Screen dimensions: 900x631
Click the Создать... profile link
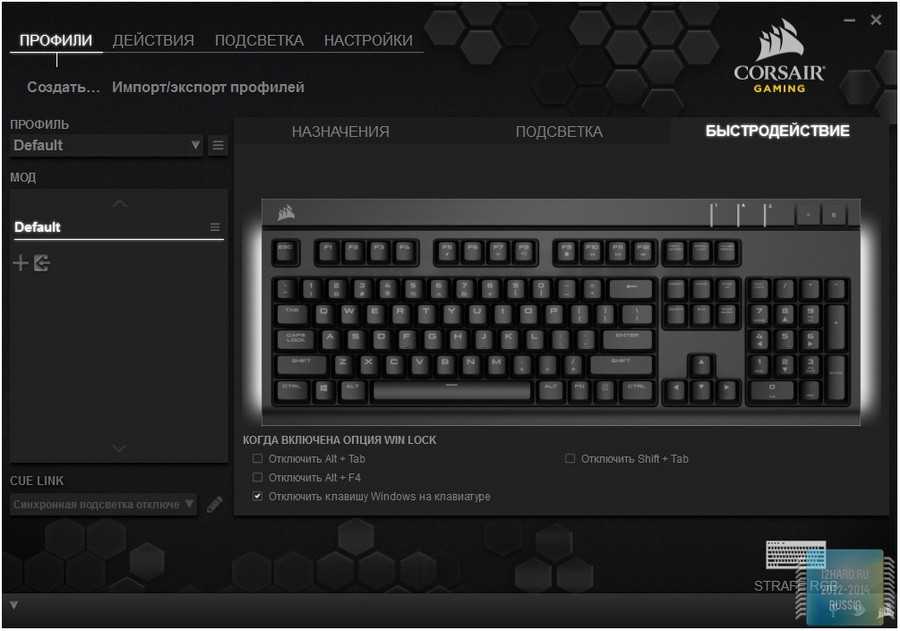point(63,87)
